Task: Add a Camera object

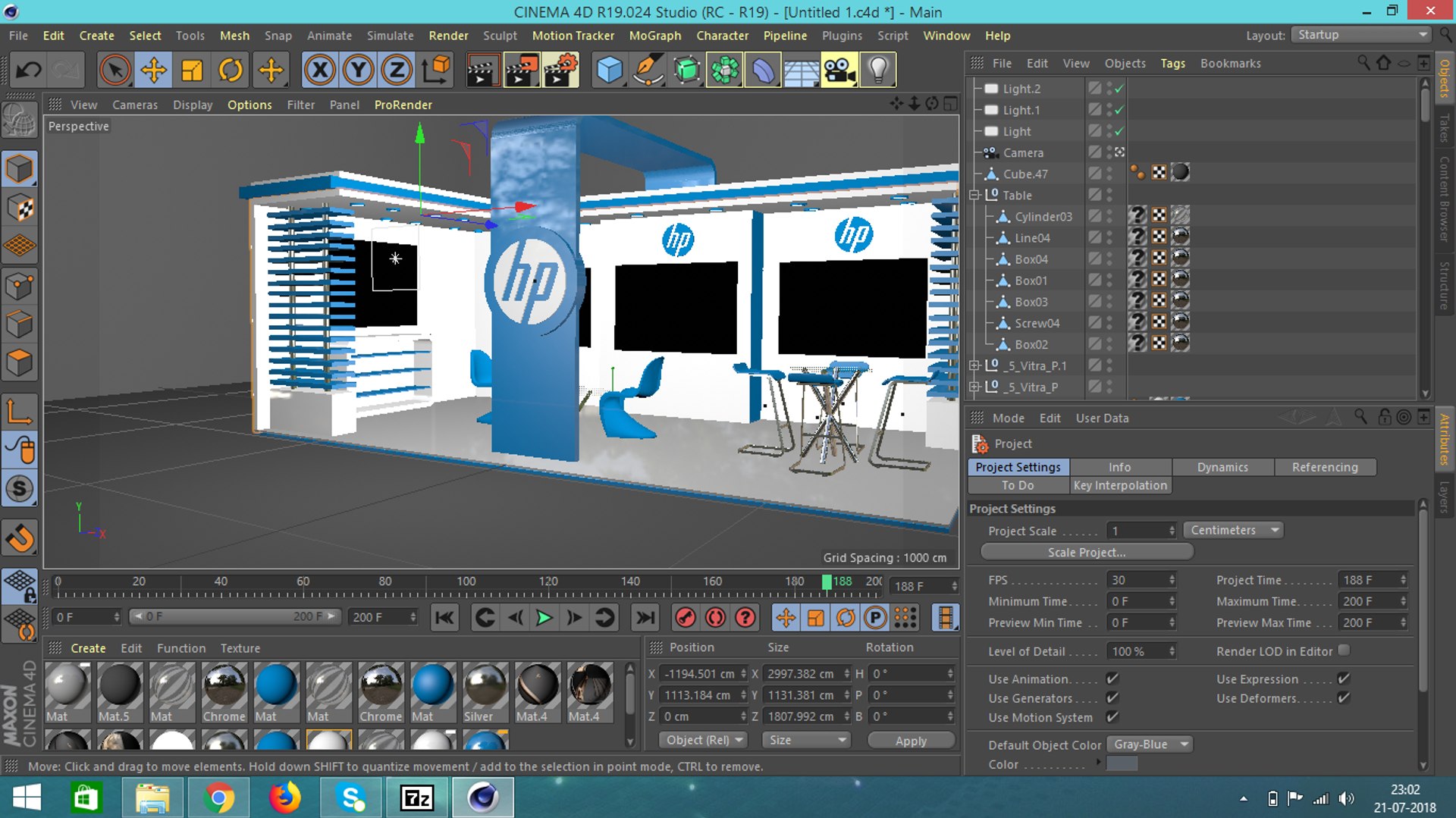Action: [839, 70]
